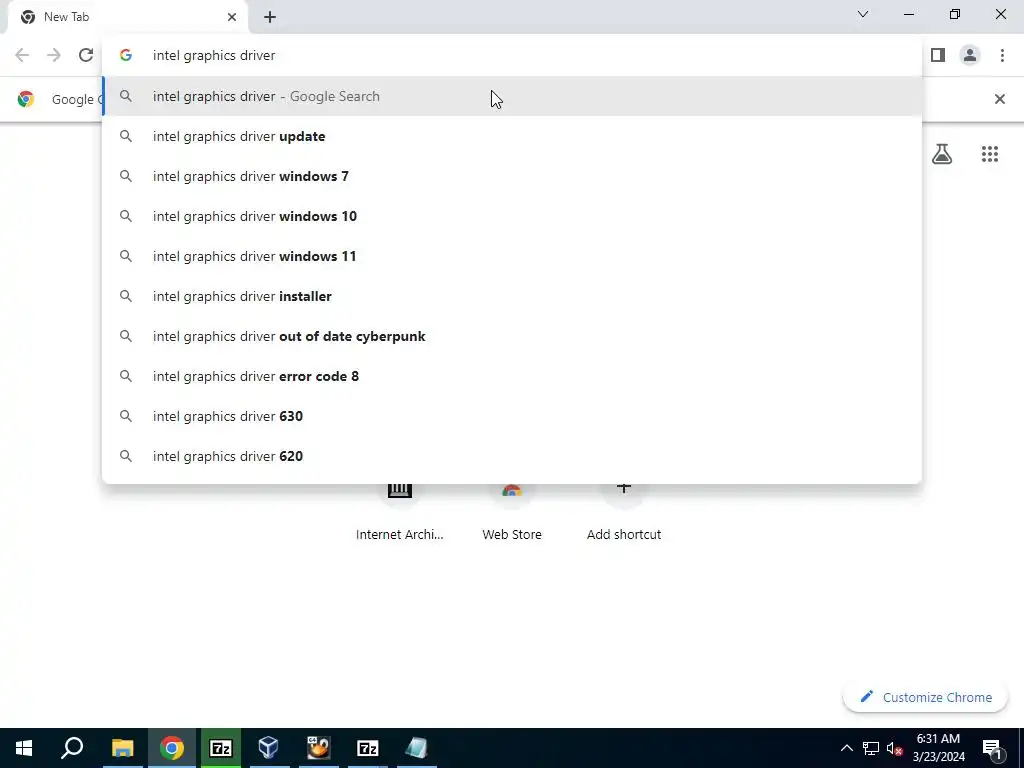Open a new tab with the plus button
The width and height of the screenshot is (1024, 768).
[270, 17]
